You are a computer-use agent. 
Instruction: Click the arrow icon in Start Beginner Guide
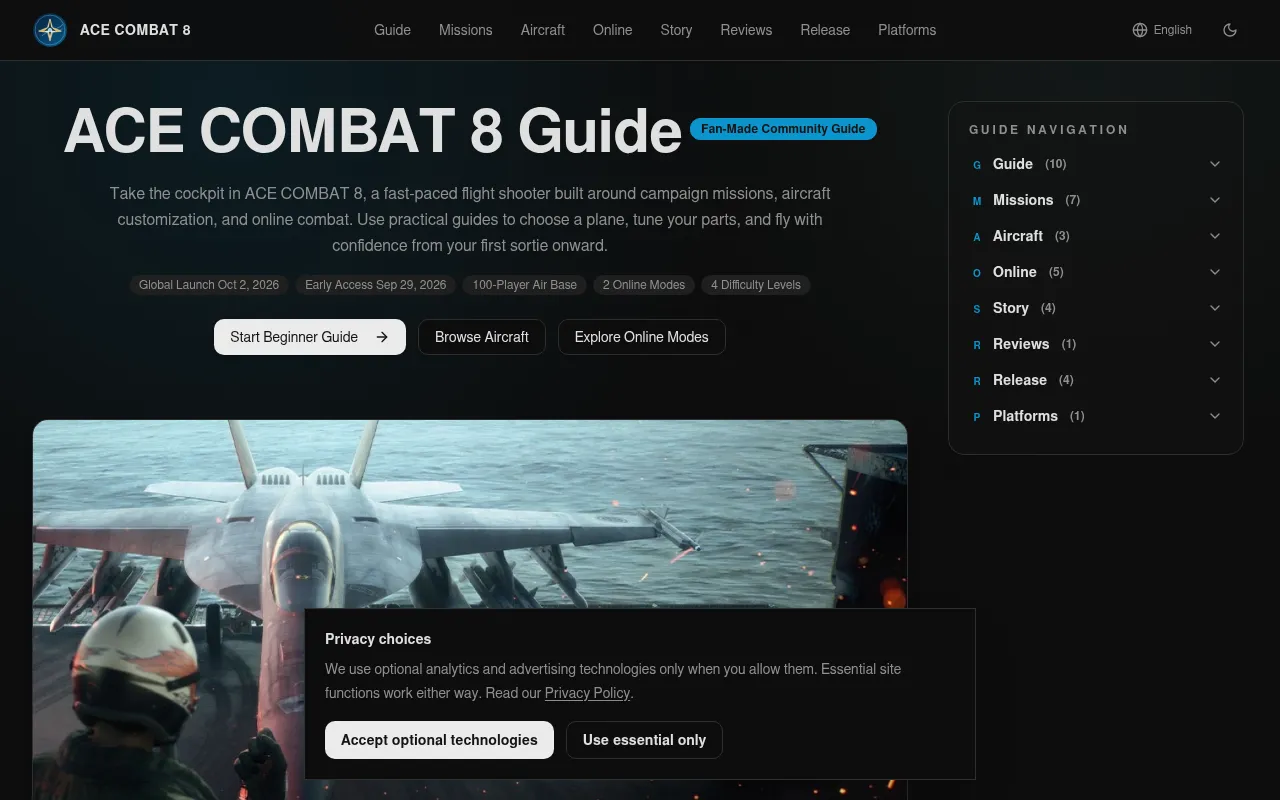[382, 337]
